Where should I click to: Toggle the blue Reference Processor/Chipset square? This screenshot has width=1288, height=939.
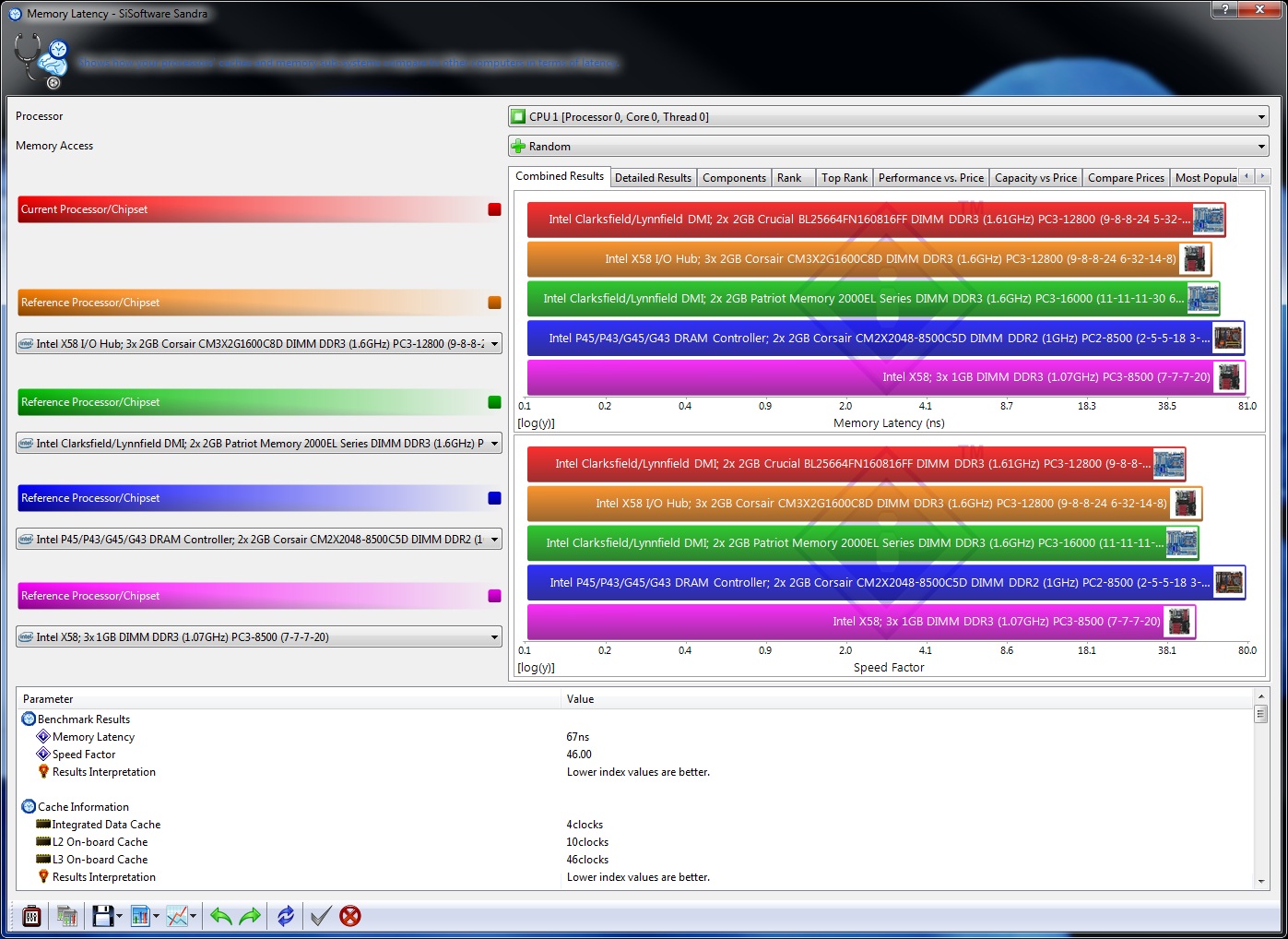click(494, 498)
